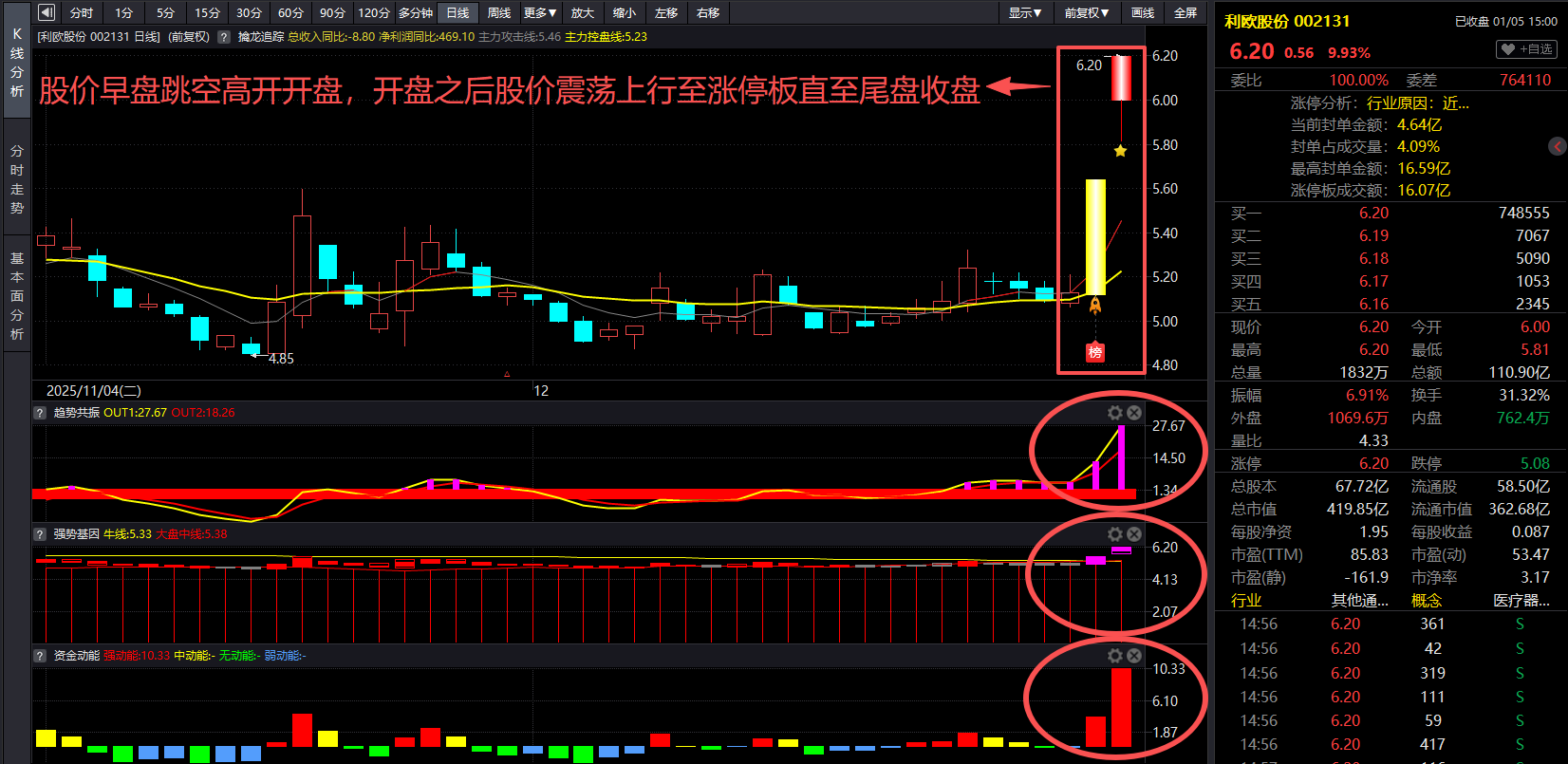Close the 强势基因 indicator panel
The height and width of the screenshot is (764, 1568).
point(1133,534)
